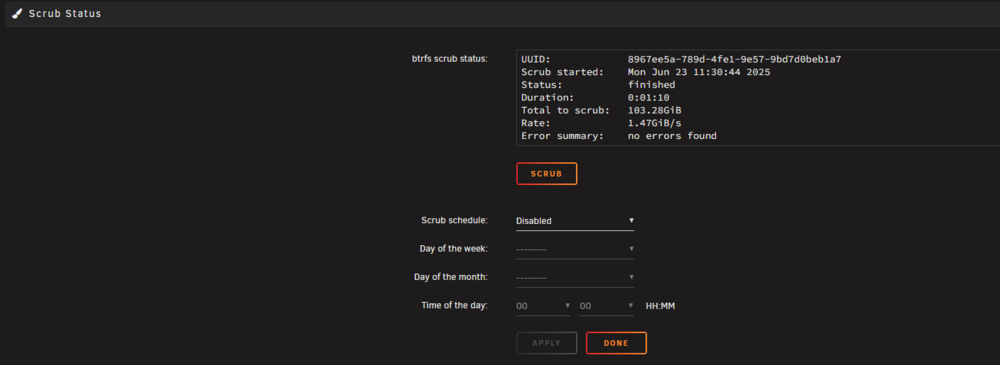The width and height of the screenshot is (1000, 365).
Task: Click the HH:MM format label
Action: (x=660, y=306)
